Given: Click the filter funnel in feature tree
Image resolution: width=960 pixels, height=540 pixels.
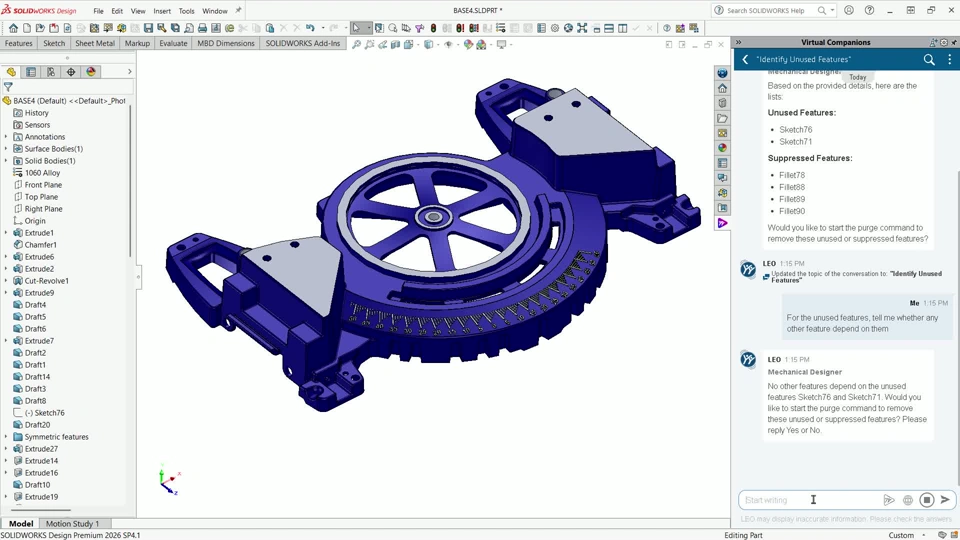Looking at the screenshot, I should pos(8,87).
